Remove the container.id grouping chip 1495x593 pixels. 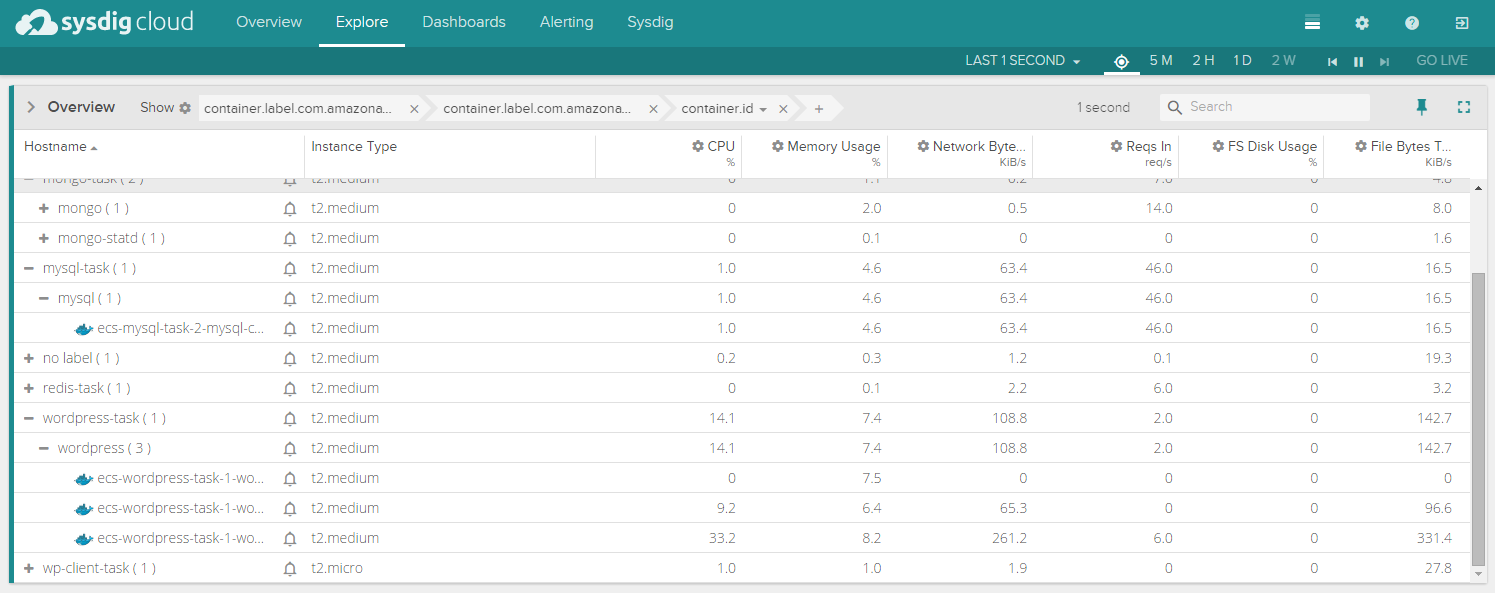pos(783,109)
